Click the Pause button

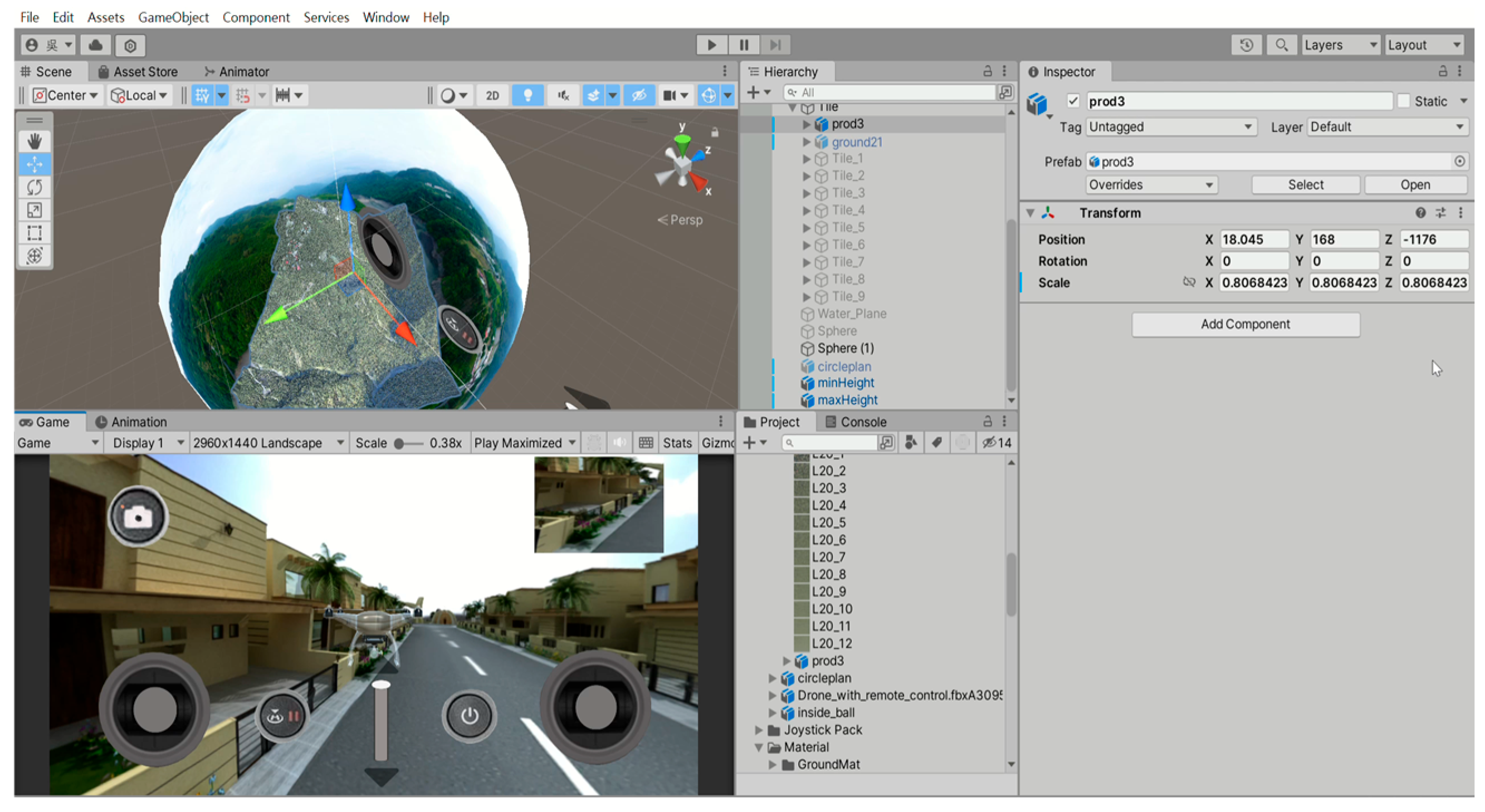pos(744,45)
